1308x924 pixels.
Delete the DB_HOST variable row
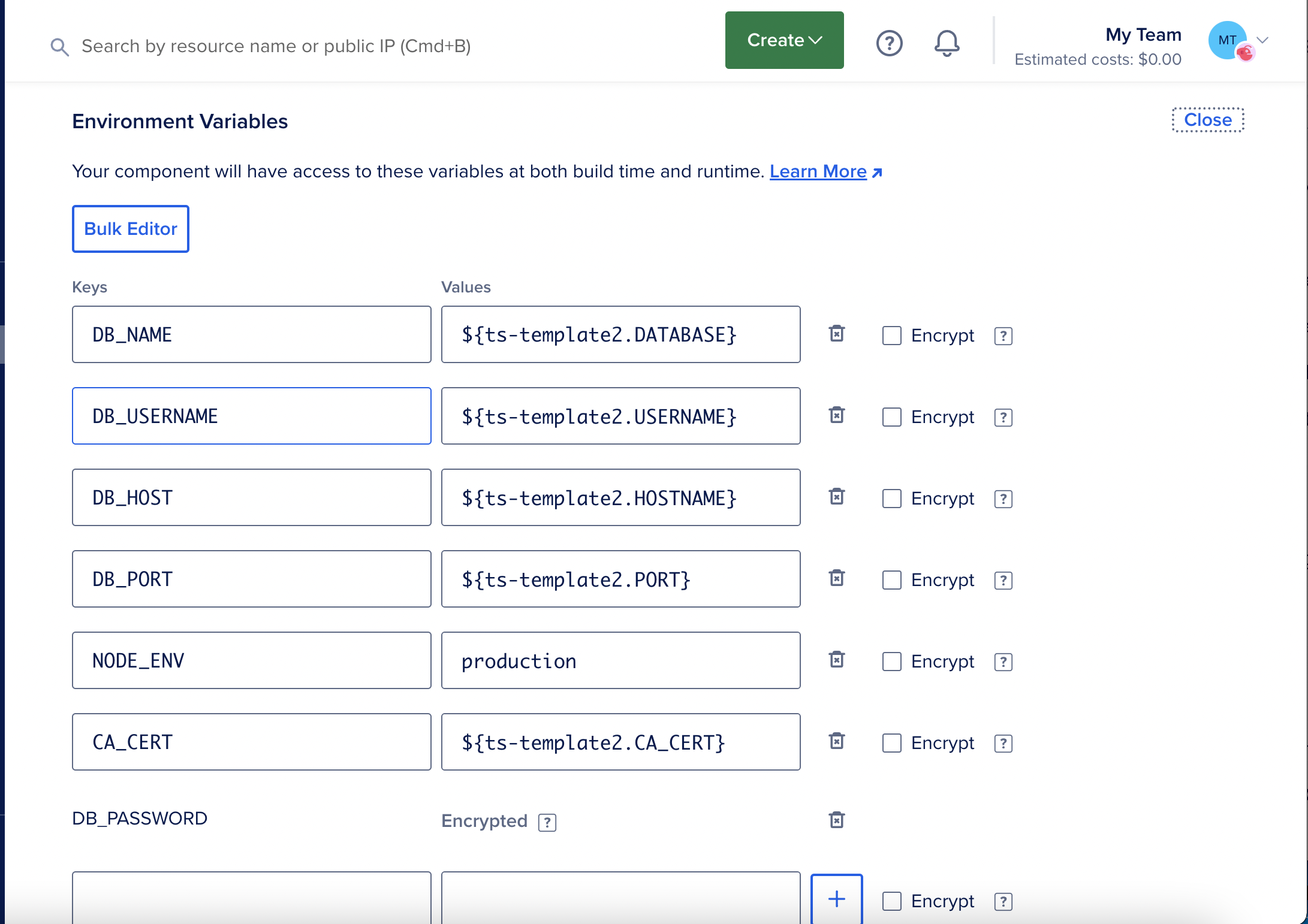click(x=837, y=497)
